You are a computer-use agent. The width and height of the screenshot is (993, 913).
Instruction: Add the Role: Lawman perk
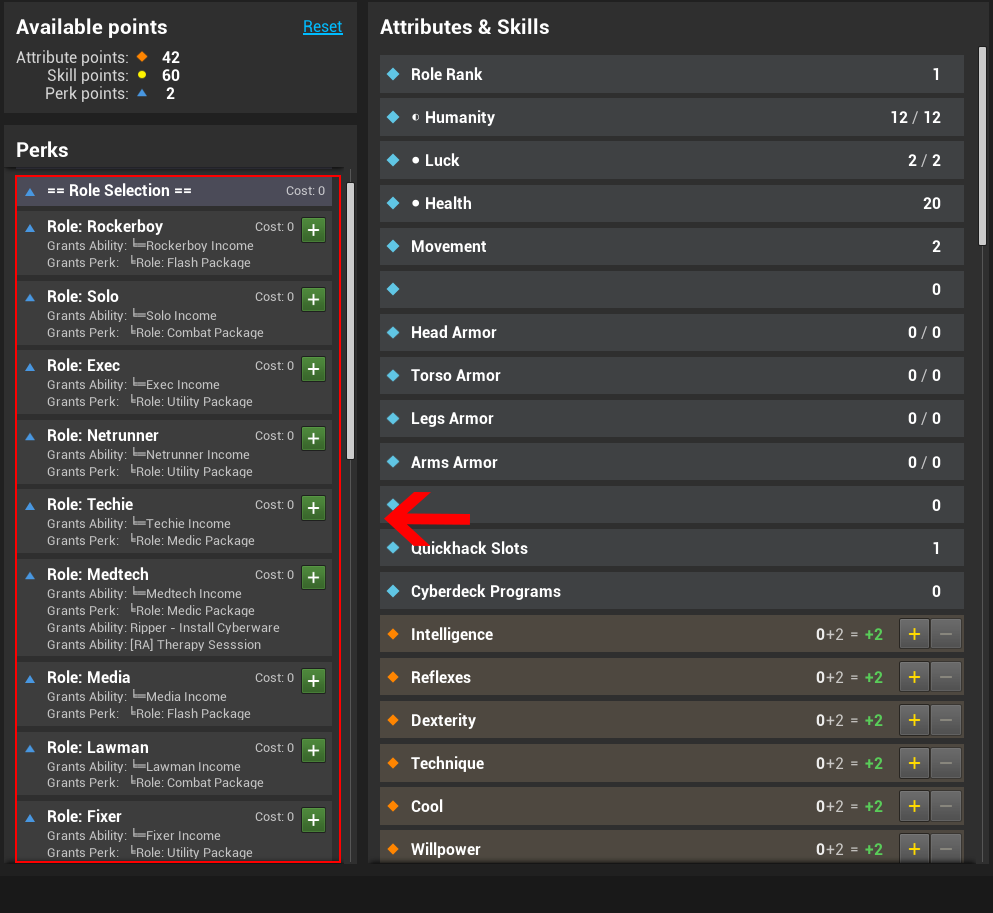click(x=314, y=751)
